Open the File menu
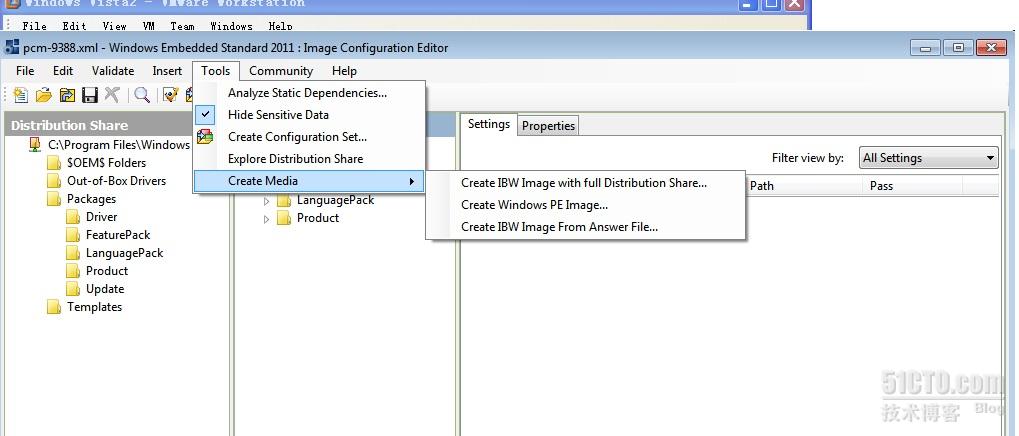Screen dimensions: 1019x436 25,71
